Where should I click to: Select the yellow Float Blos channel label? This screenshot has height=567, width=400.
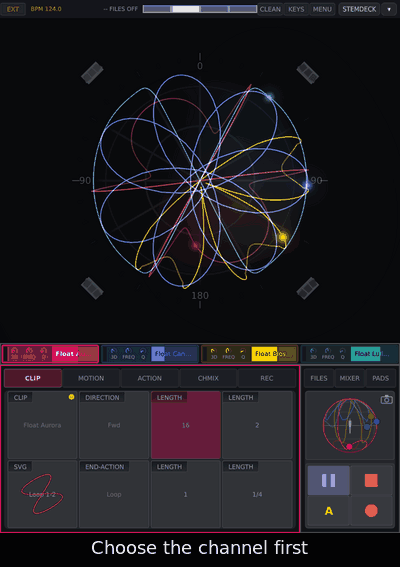coord(274,354)
